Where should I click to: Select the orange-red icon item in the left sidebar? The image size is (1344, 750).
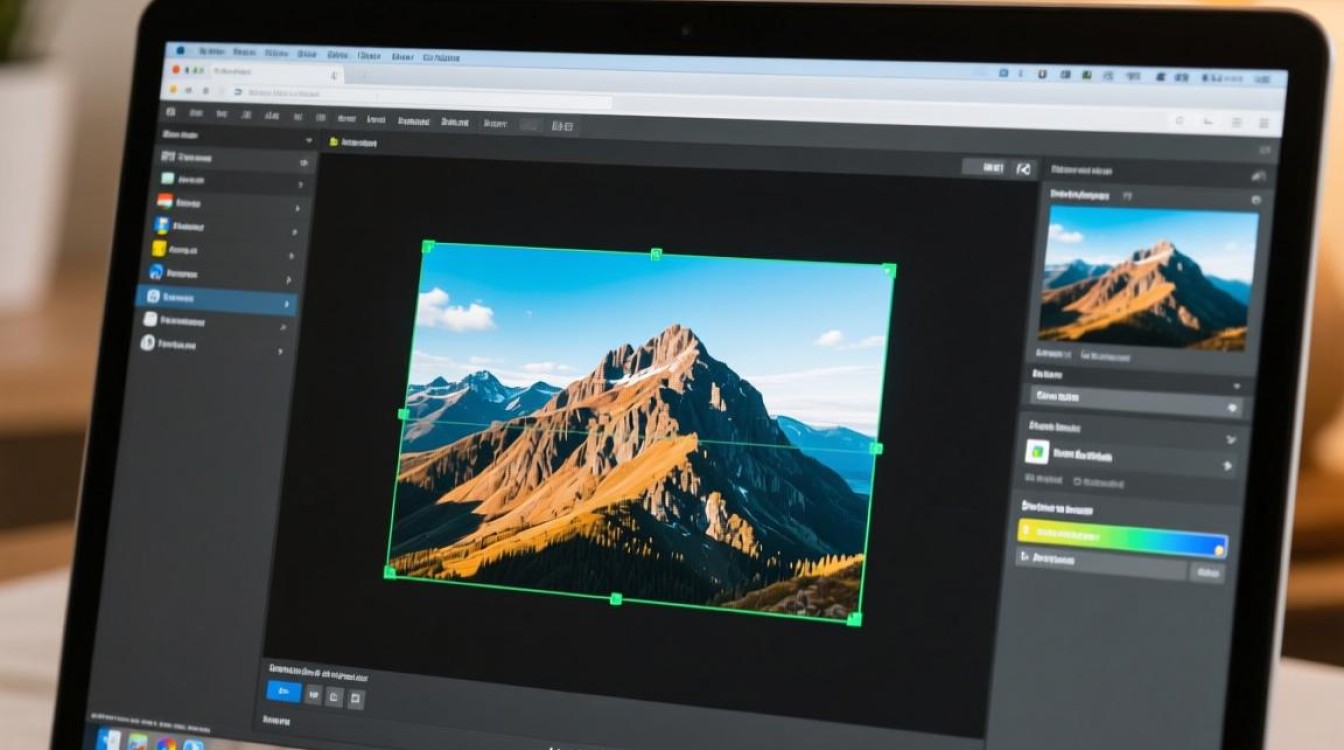(165, 201)
